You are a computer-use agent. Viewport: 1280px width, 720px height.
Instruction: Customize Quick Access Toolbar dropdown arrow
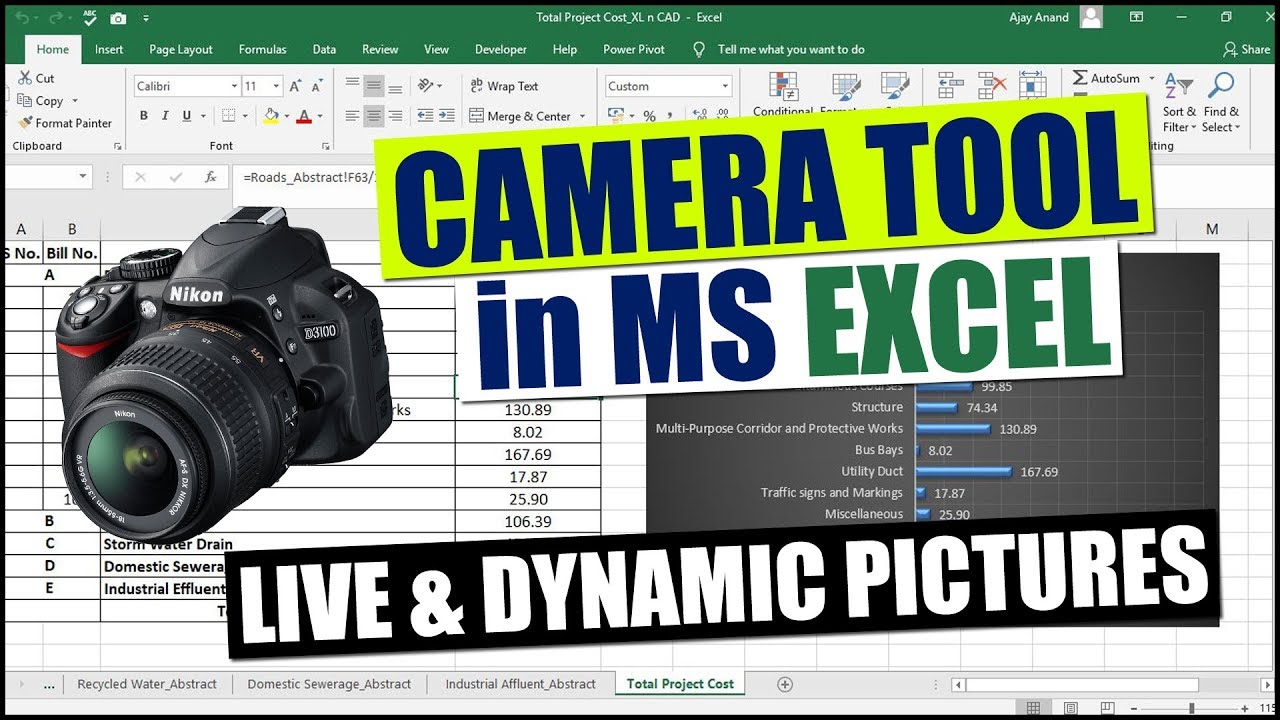point(146,18)
